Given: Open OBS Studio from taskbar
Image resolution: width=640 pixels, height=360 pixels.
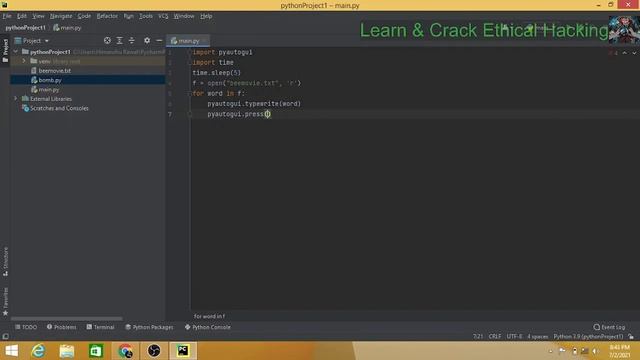Looking at the screenshot, I should click(x=154, y=351).
